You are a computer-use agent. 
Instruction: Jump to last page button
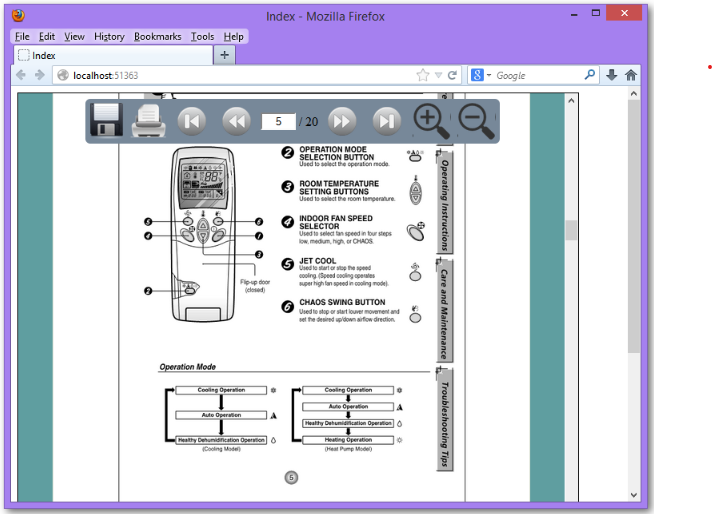point(387,121)
